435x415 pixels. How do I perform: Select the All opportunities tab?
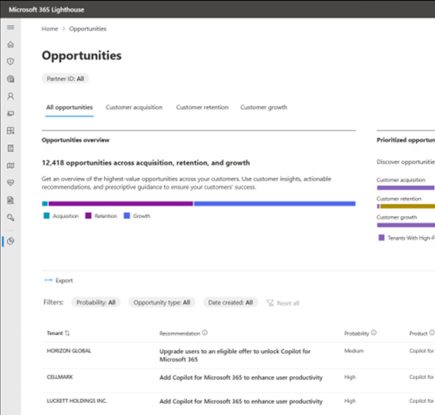pyautogui.click(x=69, y=107)
